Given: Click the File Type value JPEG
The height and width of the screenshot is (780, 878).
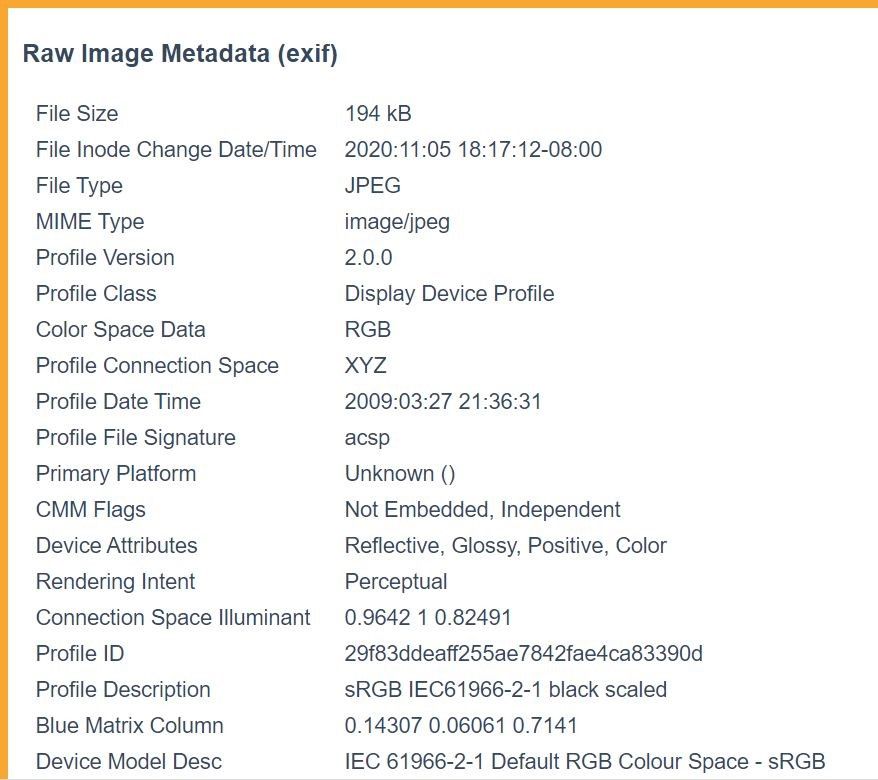Looking at the screenshot, I should click(x=373, y=186).
